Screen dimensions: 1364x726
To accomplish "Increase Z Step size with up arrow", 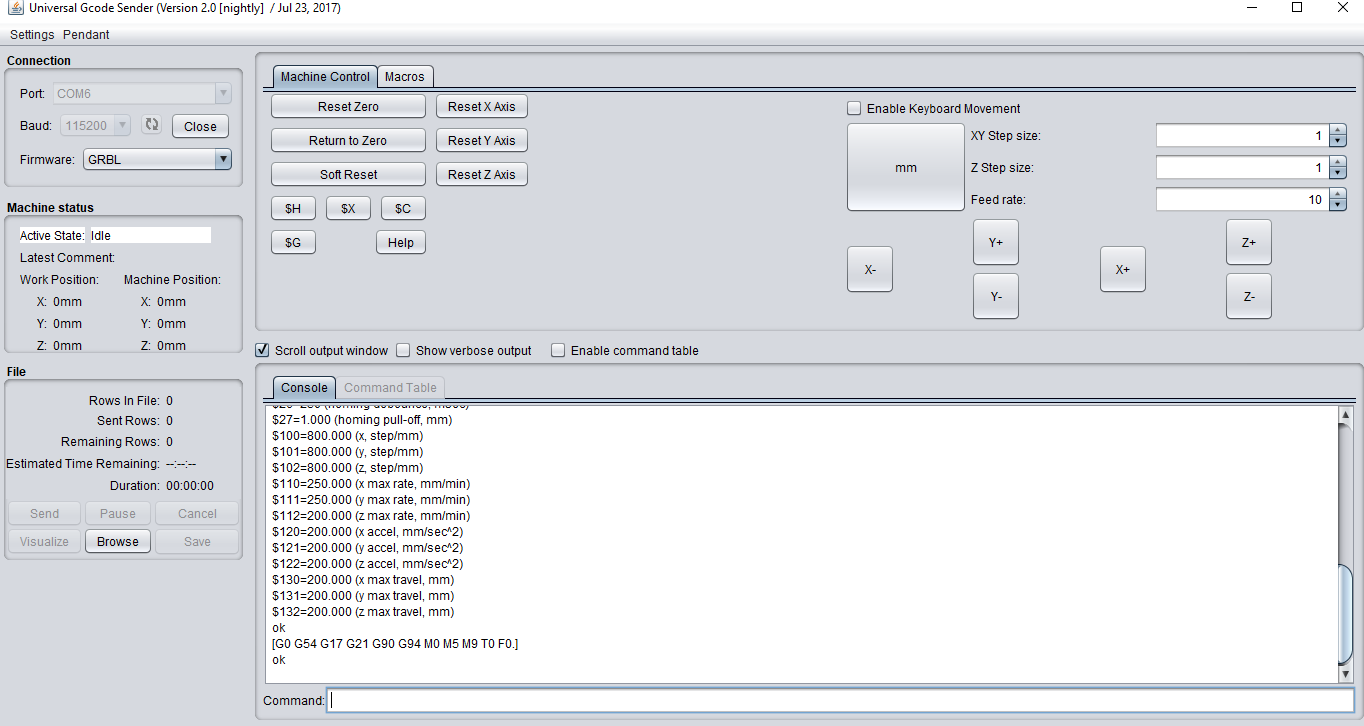I will [x=1338, y=162].
